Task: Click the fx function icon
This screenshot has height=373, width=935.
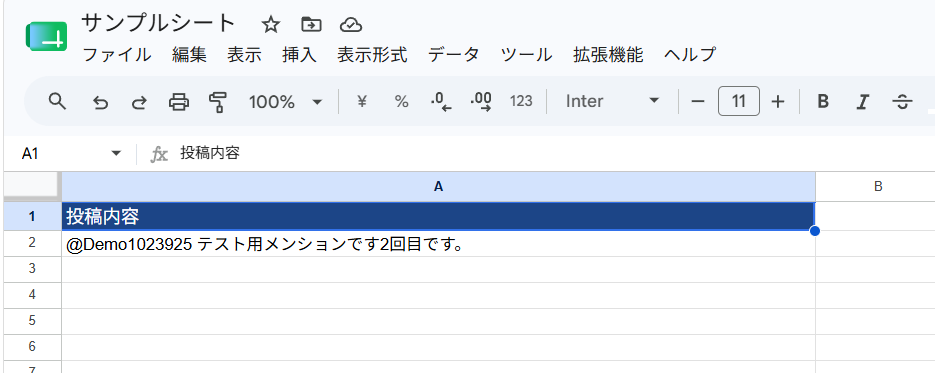Action: coord(158,155)
